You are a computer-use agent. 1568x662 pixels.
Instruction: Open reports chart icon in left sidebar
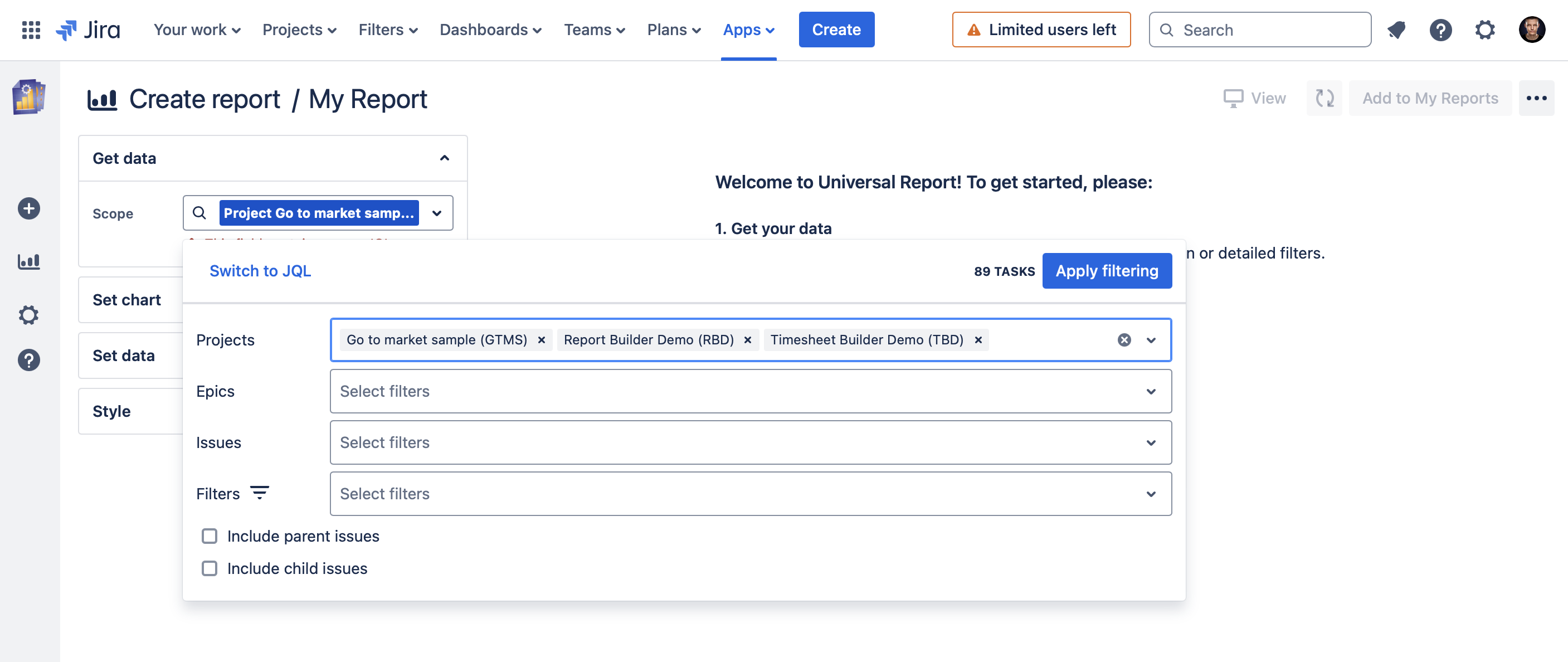(28, 262)
